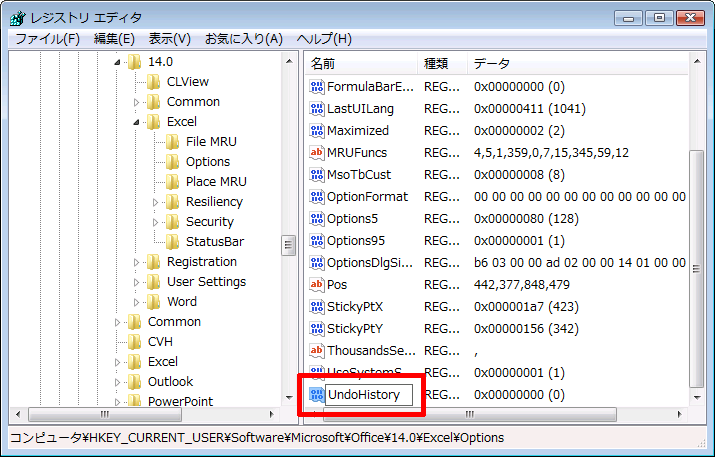
Task: Click the StickyPtY DWORD icon
Action: 316,328
